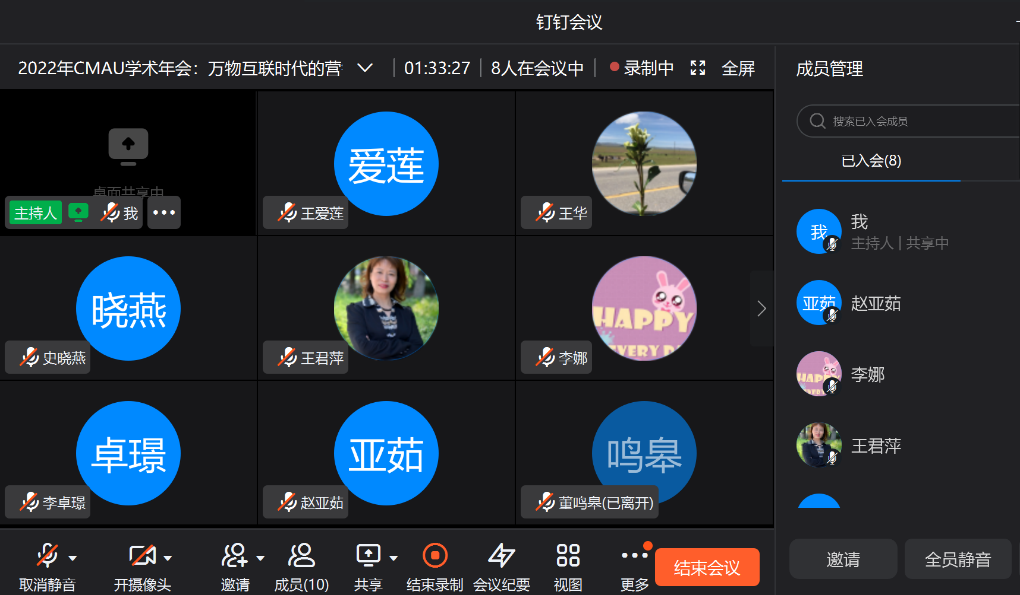Click the member search input field

point(910,121)
